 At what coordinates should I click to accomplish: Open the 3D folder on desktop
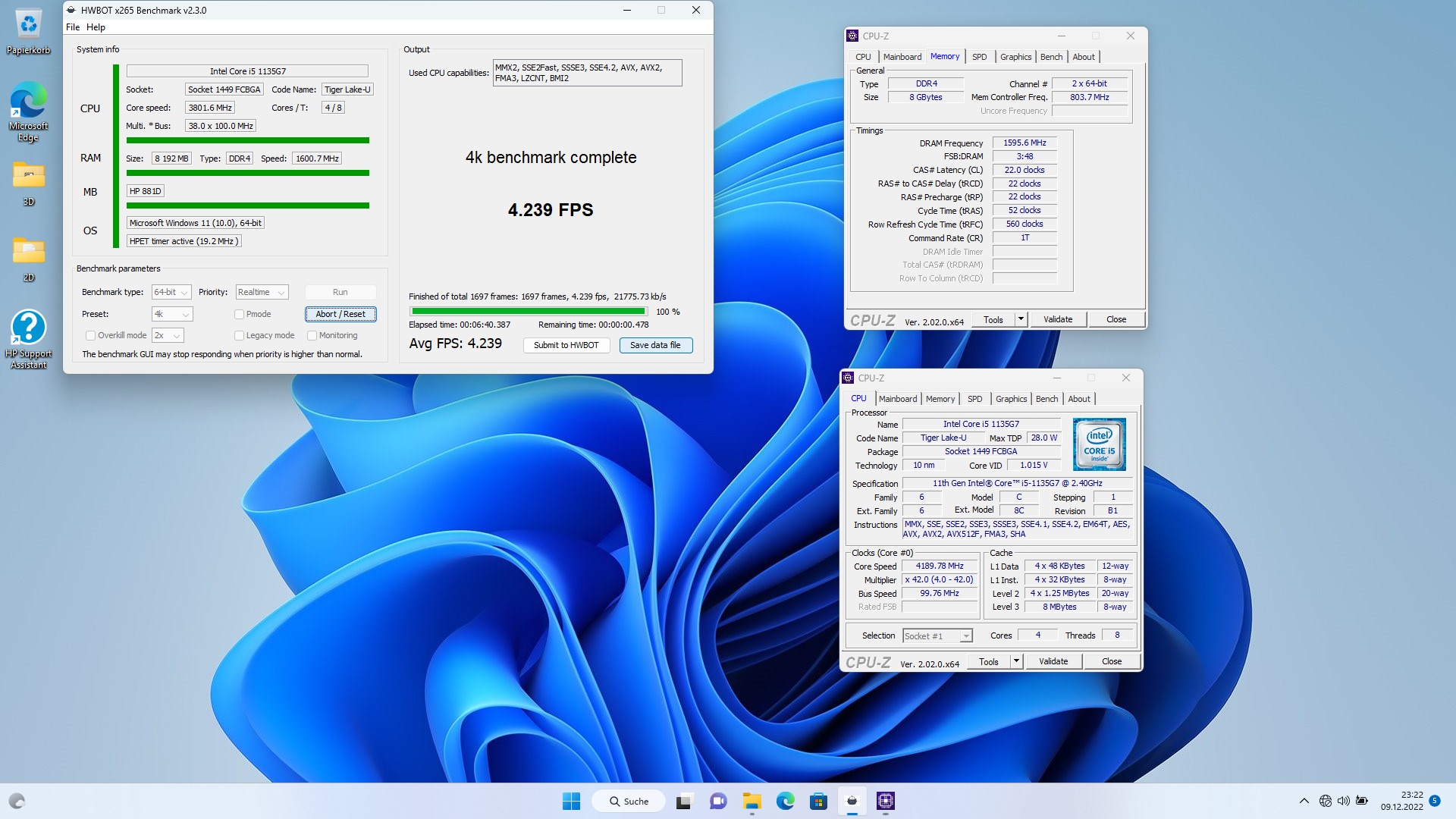28,183
